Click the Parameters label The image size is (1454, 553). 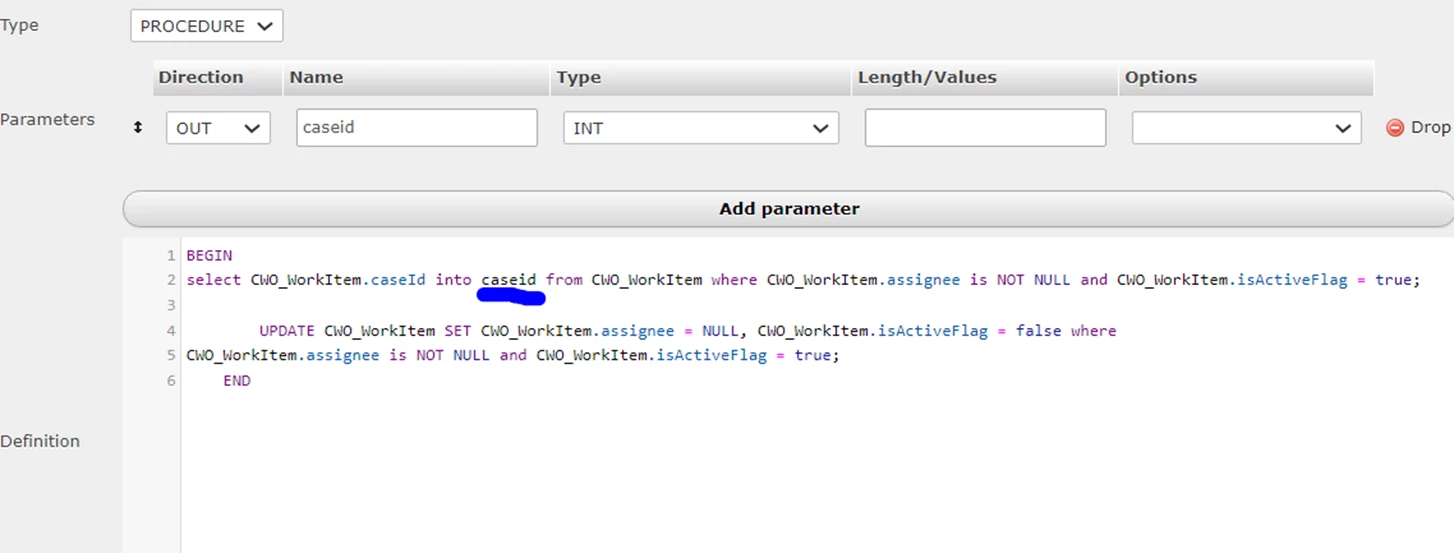point(47,119)
